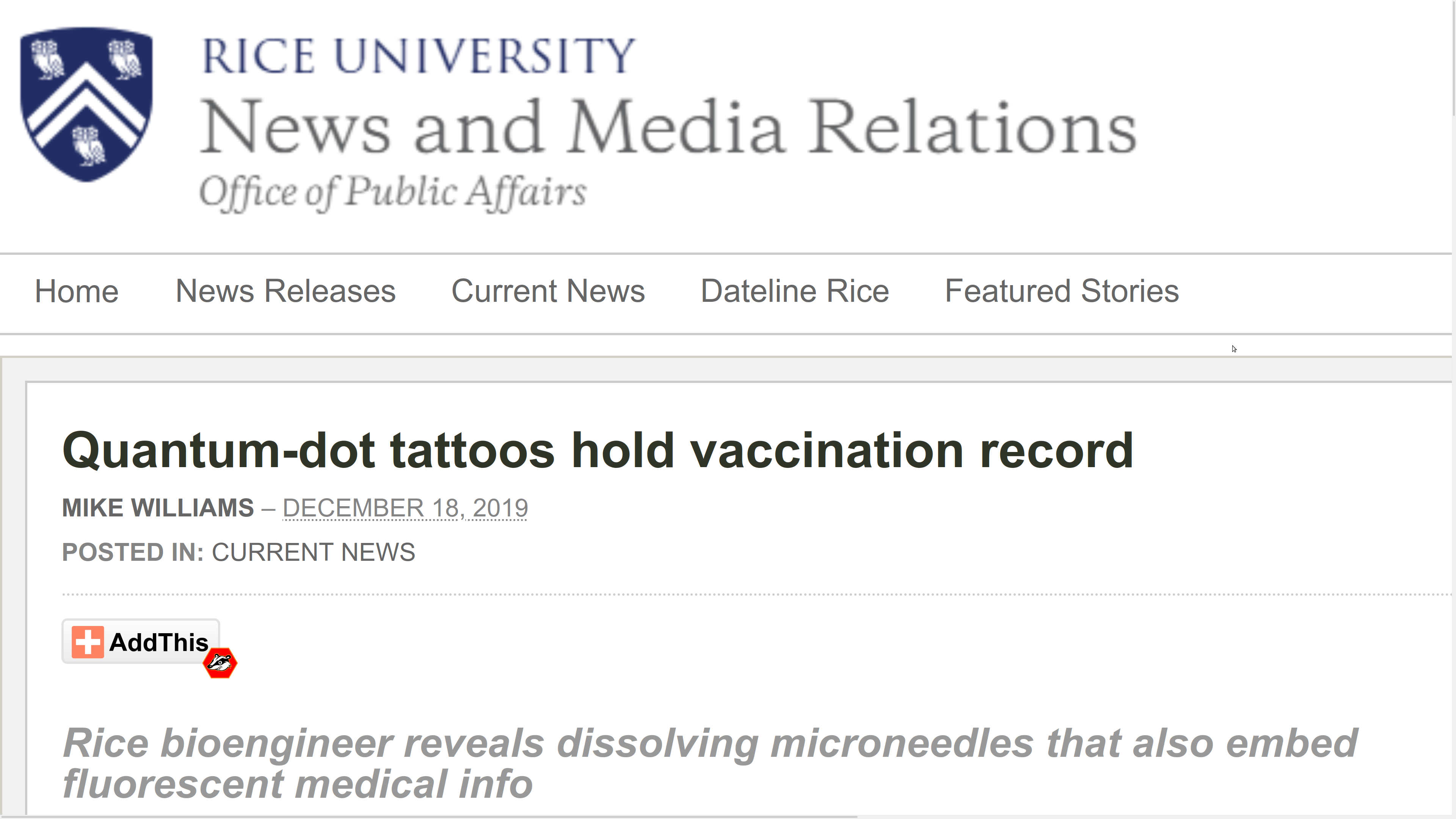Open the Home navigation item
The width and height of the screenshot is (1456, 819).
[x=77, y=292]
